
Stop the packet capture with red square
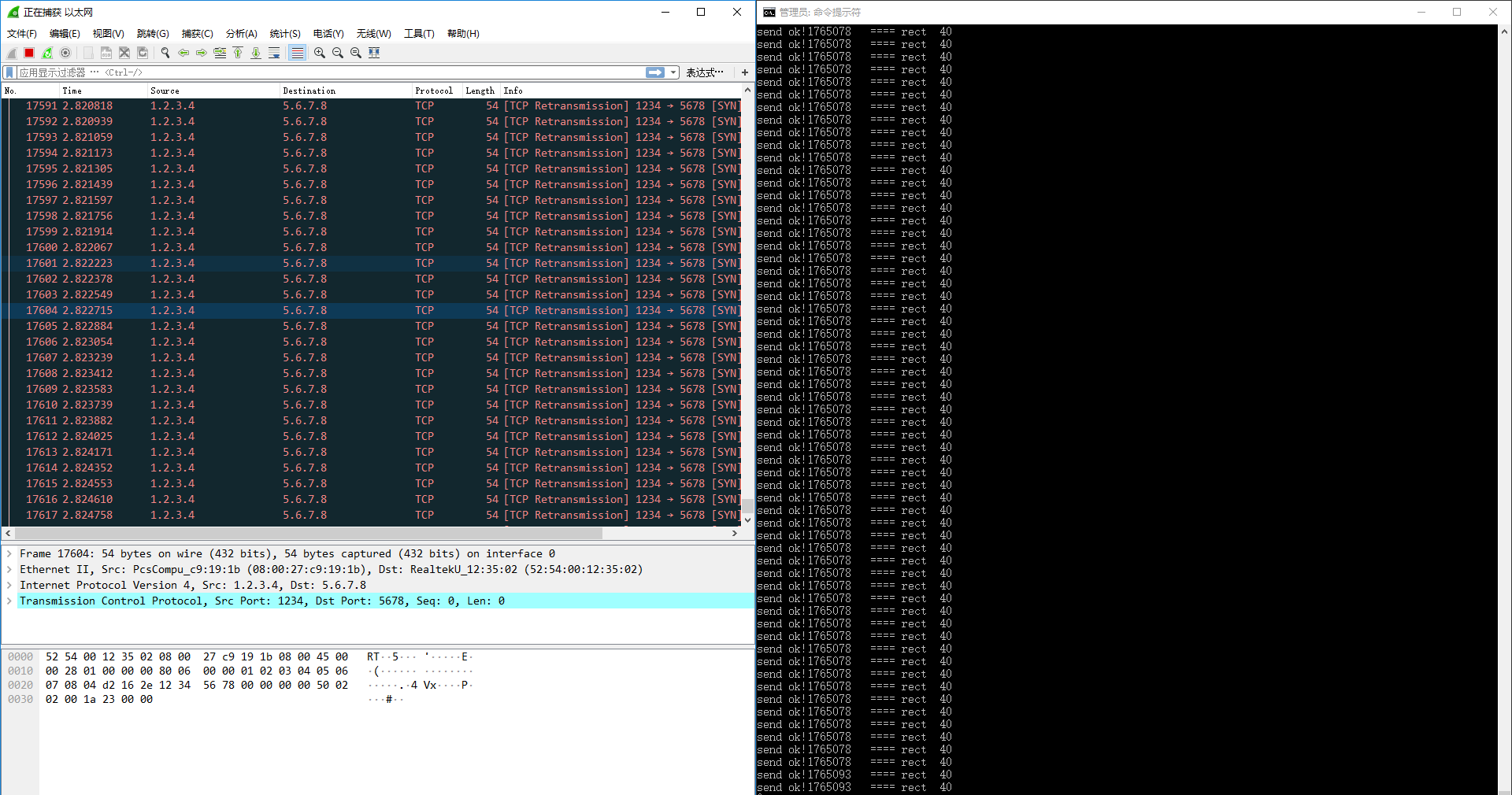(29, 53)
